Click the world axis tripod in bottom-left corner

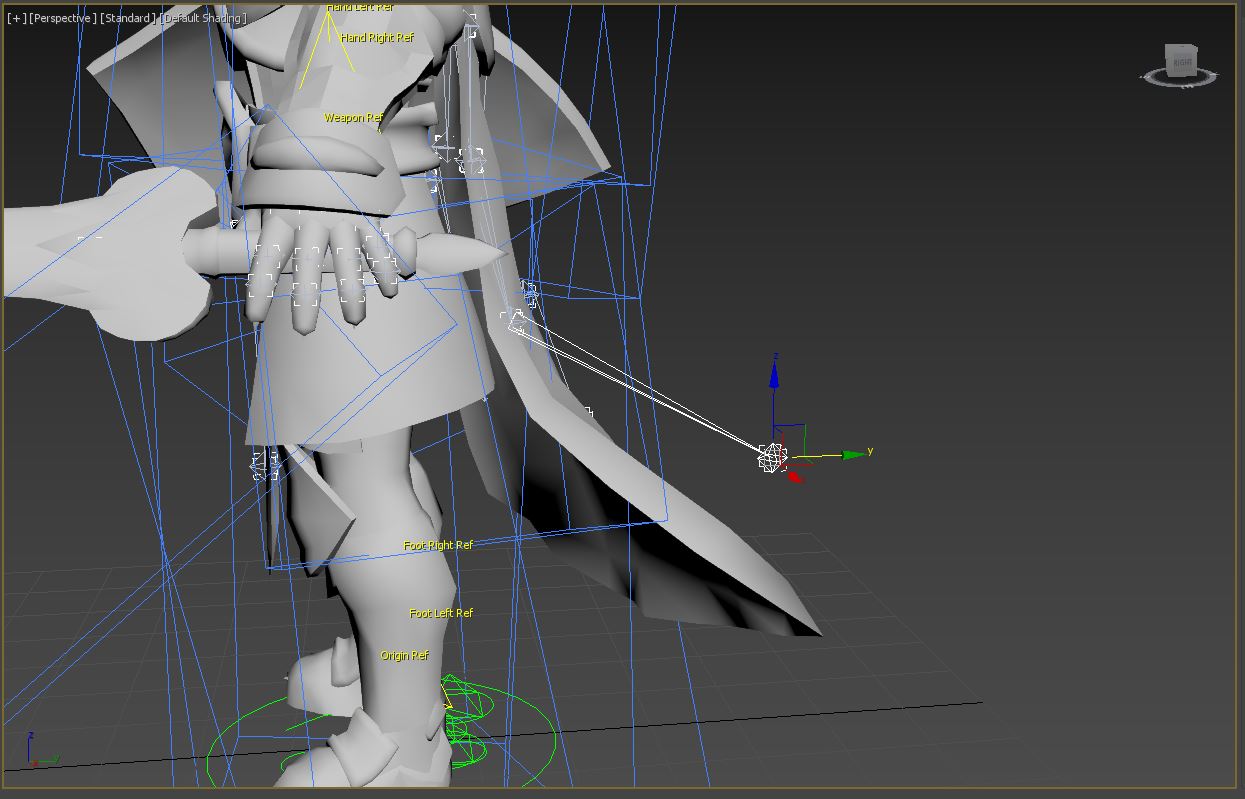[x=35, y=756]
